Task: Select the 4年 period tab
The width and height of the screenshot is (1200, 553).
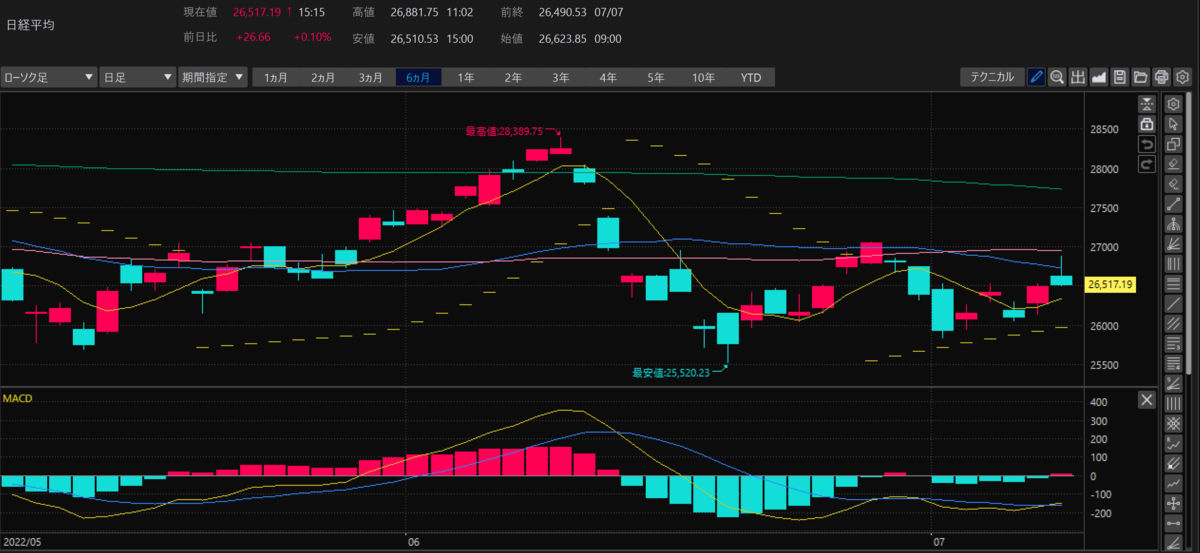Action: [608, 77]
